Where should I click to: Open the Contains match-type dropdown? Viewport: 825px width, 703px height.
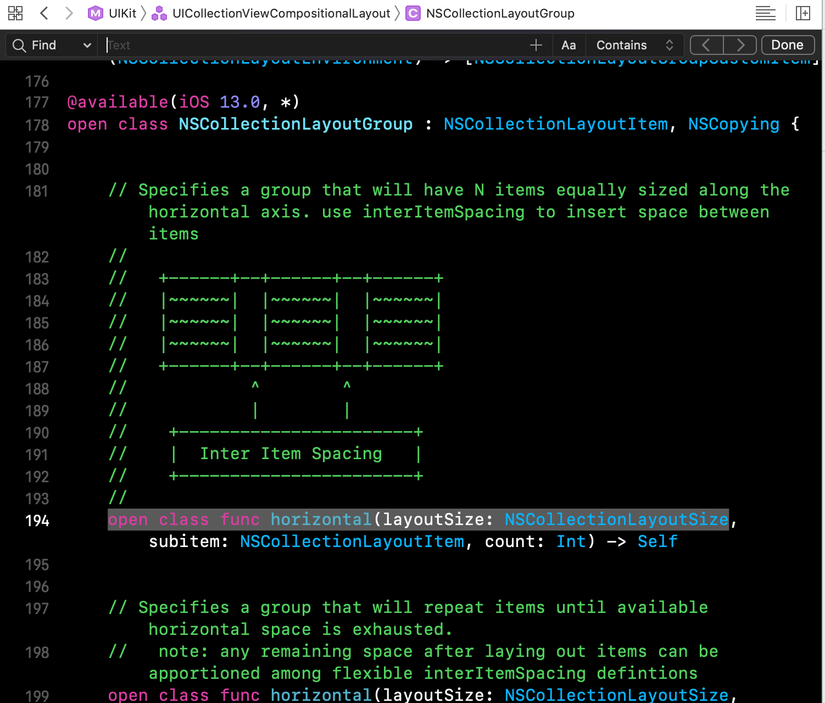tap(635, 45)
